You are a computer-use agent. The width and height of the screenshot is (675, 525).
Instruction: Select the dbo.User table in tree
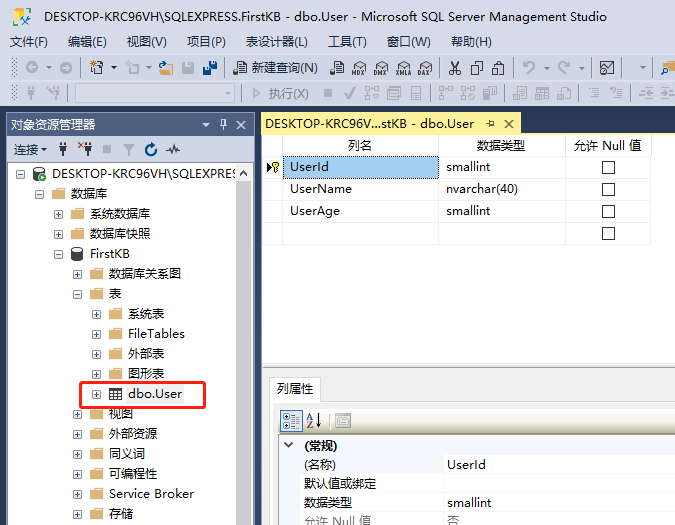click(x=155, y=394)
